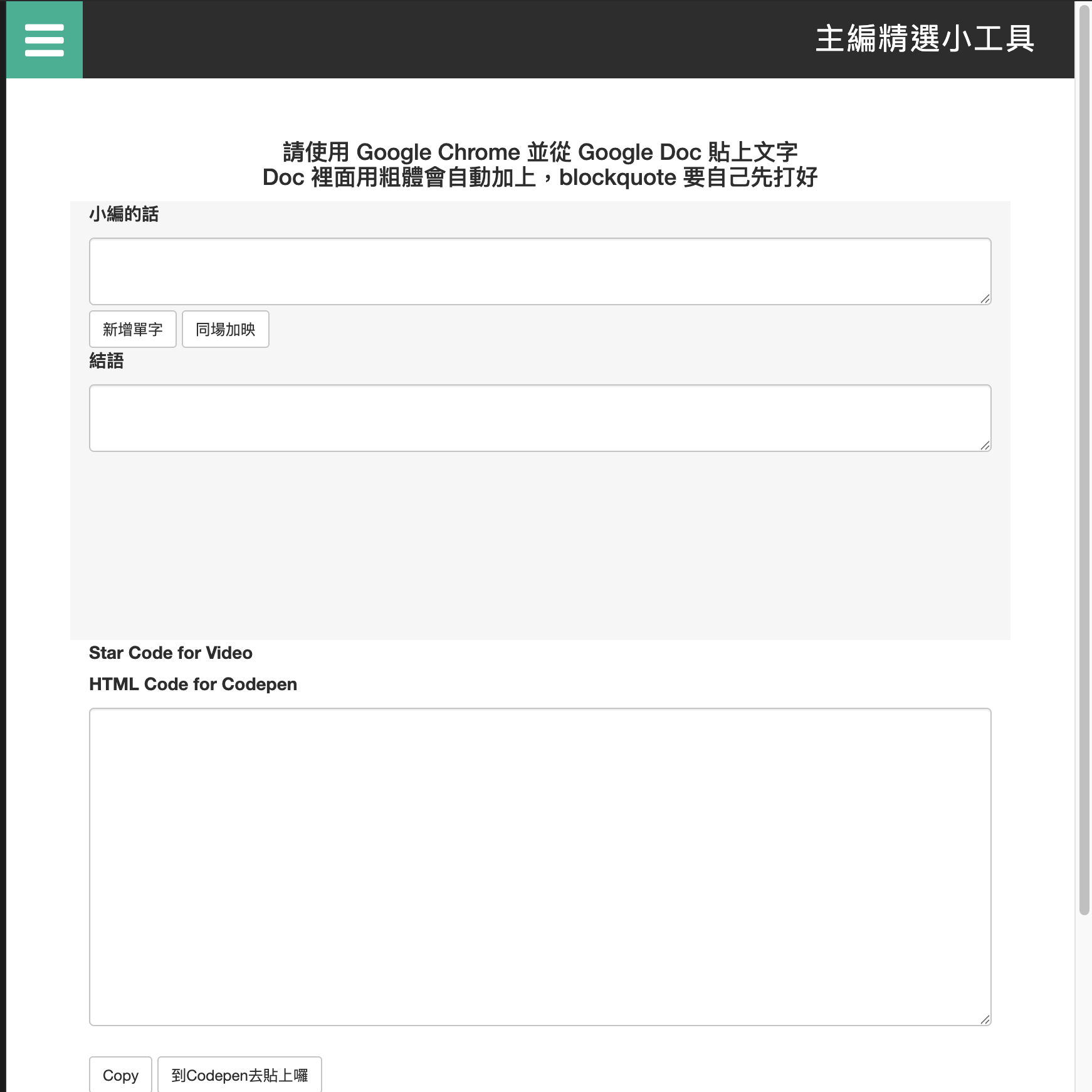Open the green hamburger menu

(44, 39)
